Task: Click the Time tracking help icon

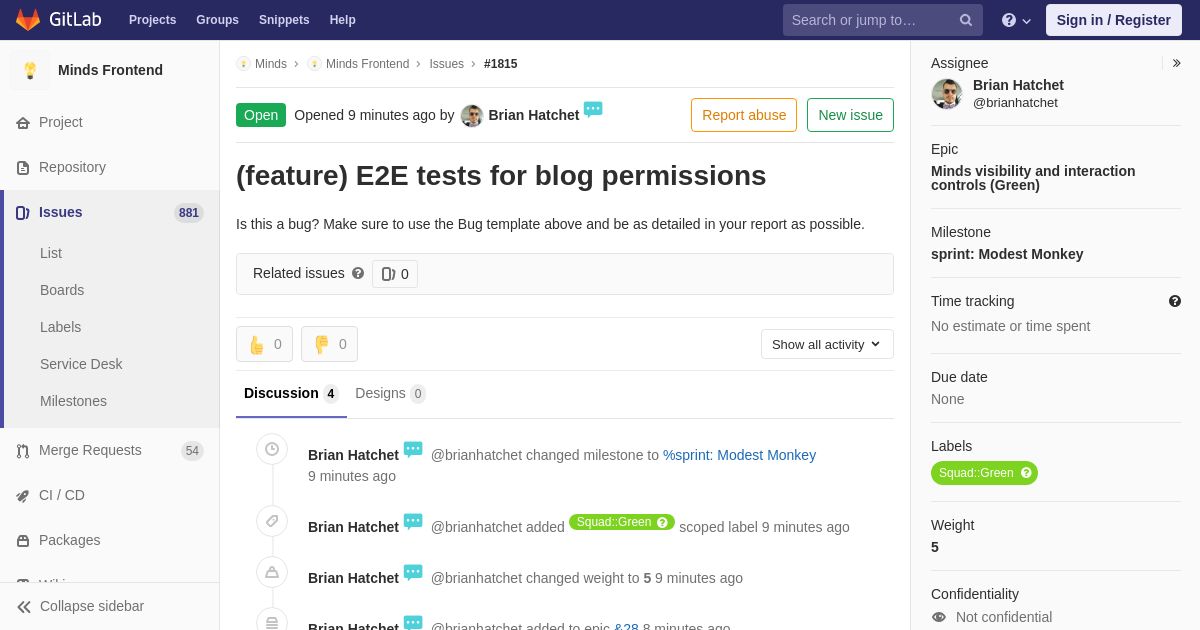Action: click(1174, 301)
